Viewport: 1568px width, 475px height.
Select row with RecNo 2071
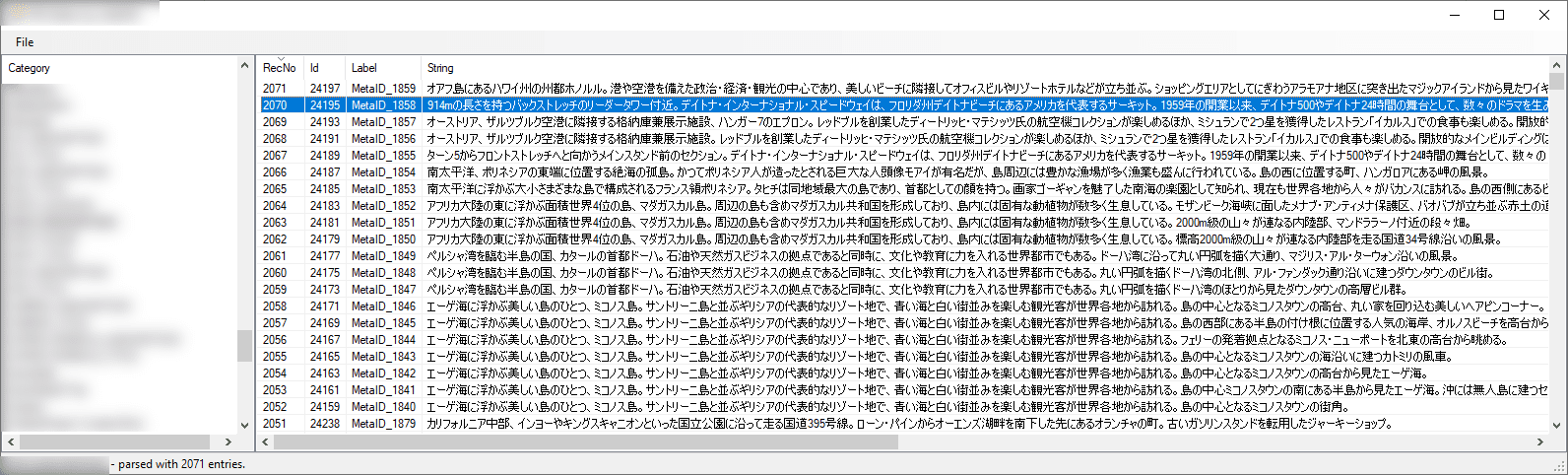tap(903, 89)
